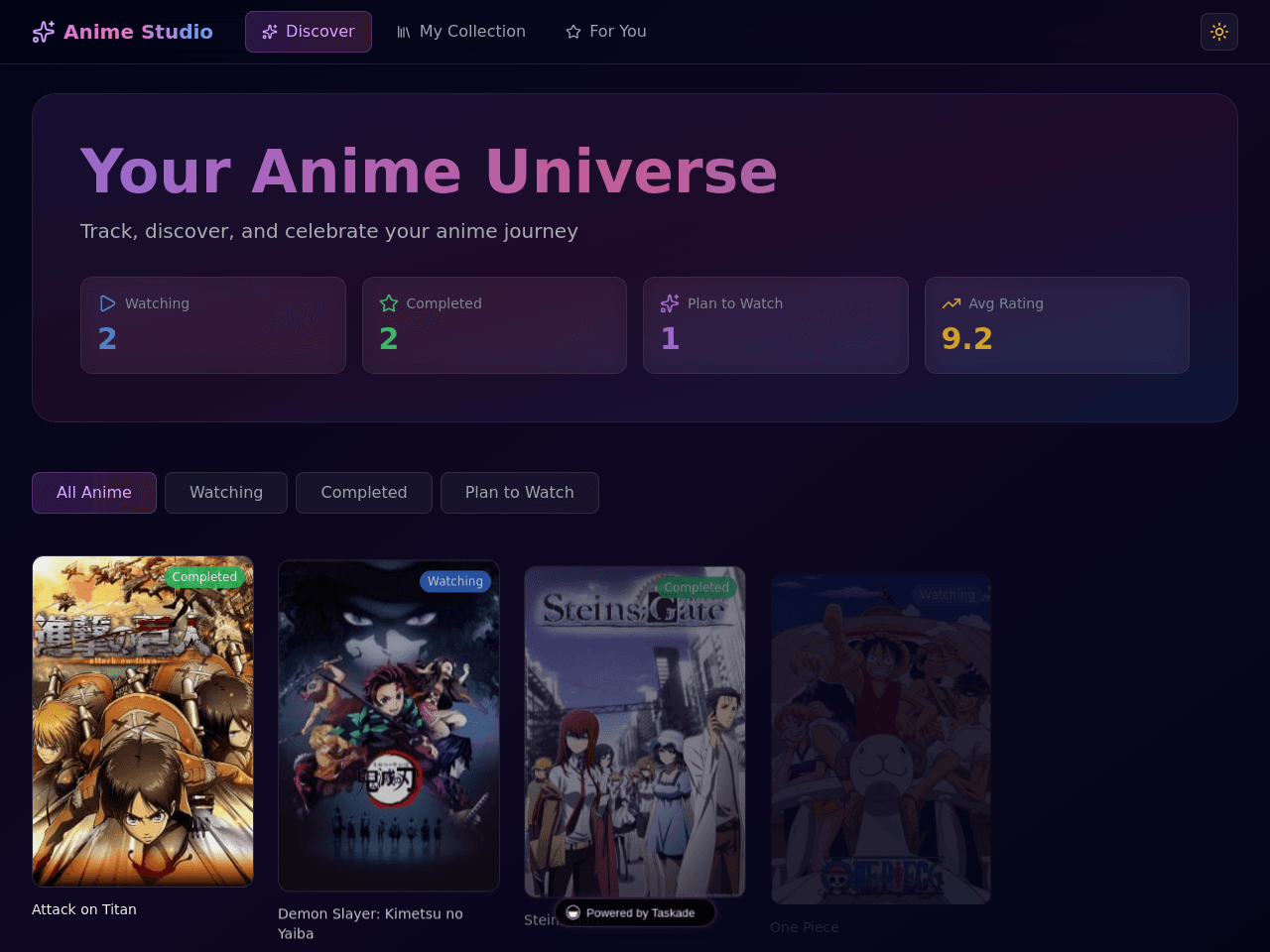1270x952 pixels.
Task: Click the star icon in Completed stat card
Action: 389,303
